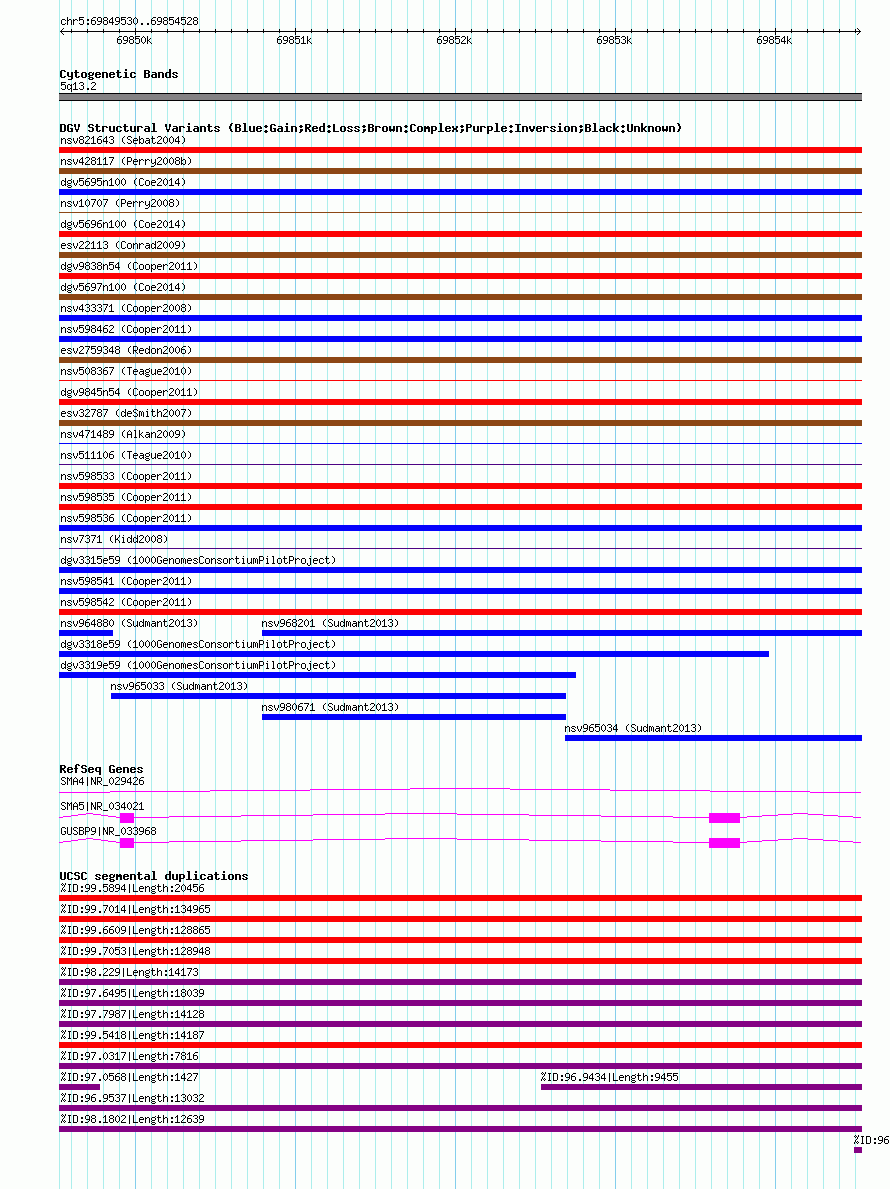The height and width of the screenshot is (1189, 890).
Task: Select variant esv22113 (Conrad2009)
Action: tap(123, 246)
